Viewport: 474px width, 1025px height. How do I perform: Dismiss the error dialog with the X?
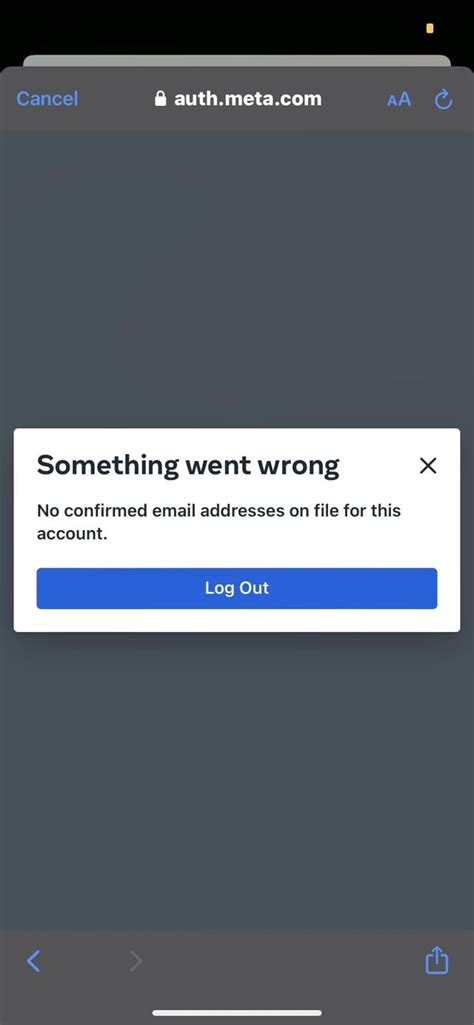click(x=428, y=465)
